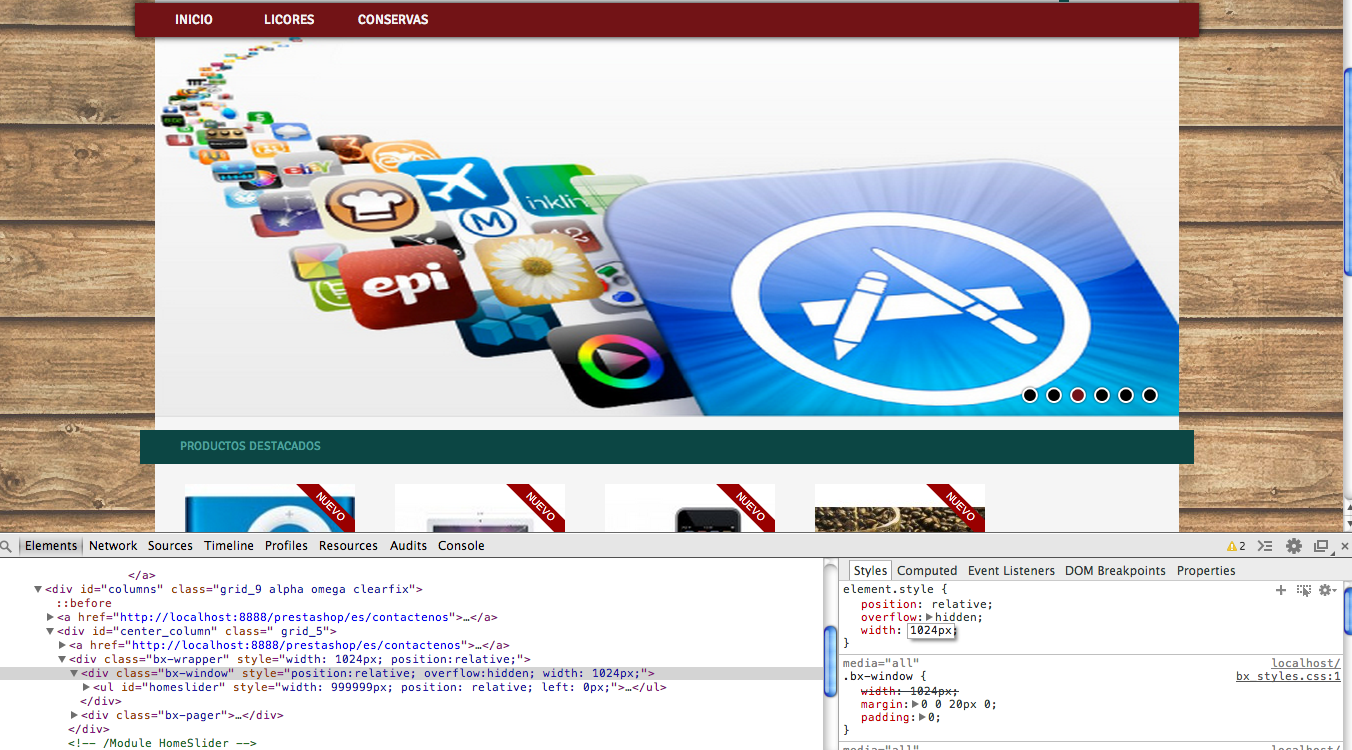Click the App Store slider banner image
Image resolution: width=1352 pixels, height=750 pixels.
pos(667,227)
